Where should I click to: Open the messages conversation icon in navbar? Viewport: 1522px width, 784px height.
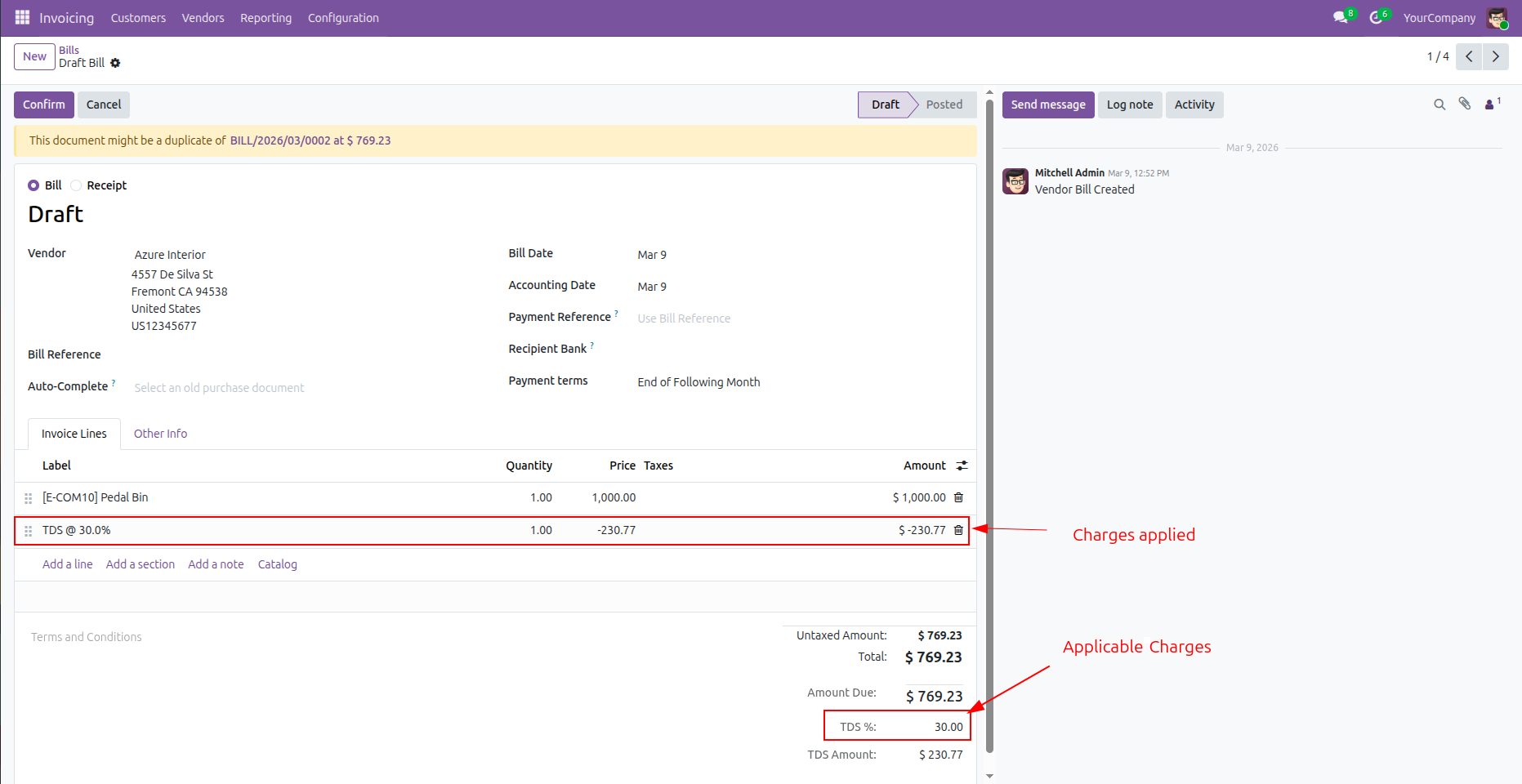[1341, 17]
